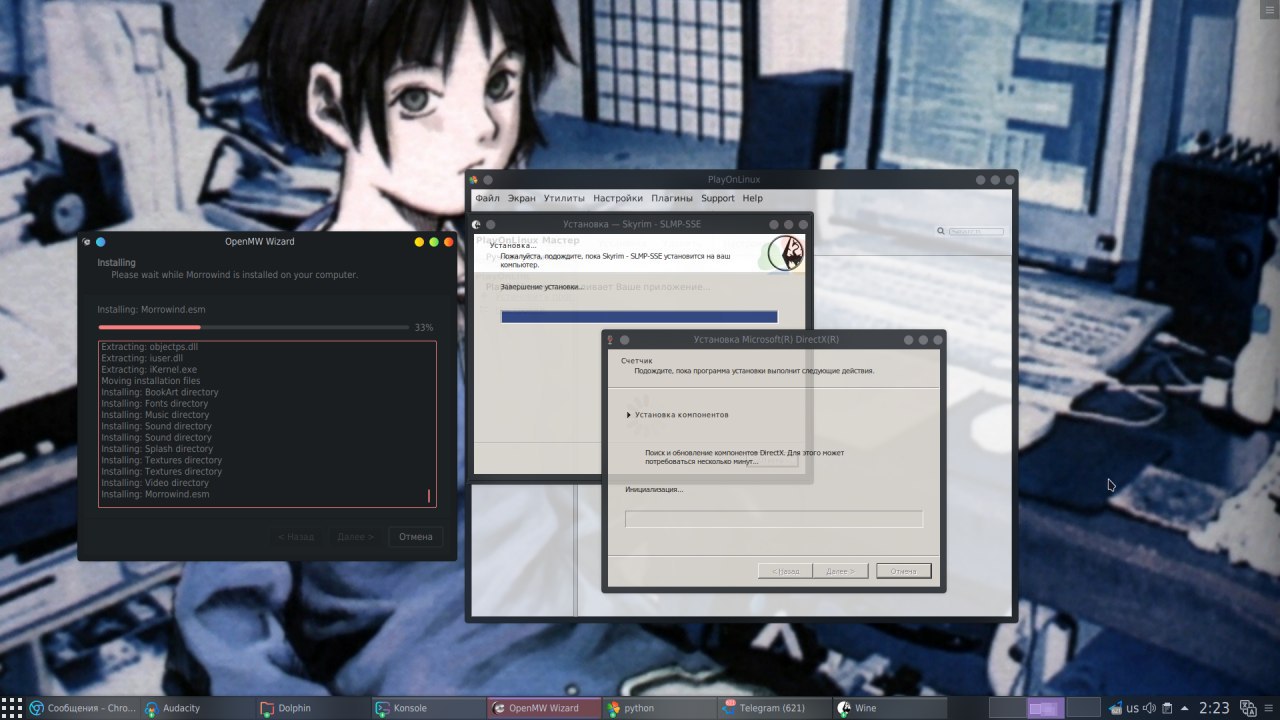The height and width of the screenshot is (720, 1280).
Task: Click the Skyrim dragon logo
Action: click(x=784, y=253)
